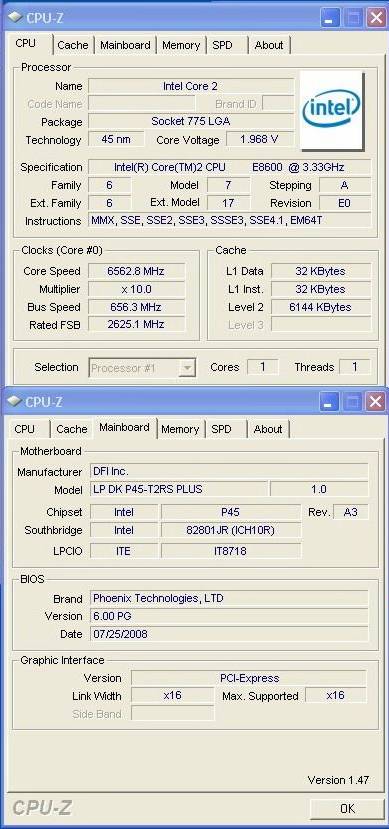Show About tab in lower window
389x829 pixels.
pyautogui.click(x=268, y=429)
